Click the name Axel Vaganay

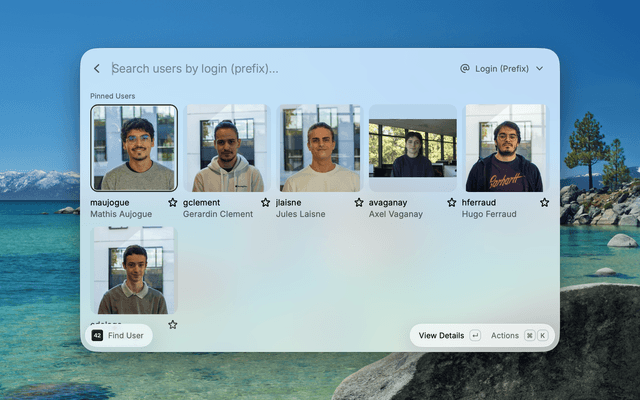[x=396, y=214]
